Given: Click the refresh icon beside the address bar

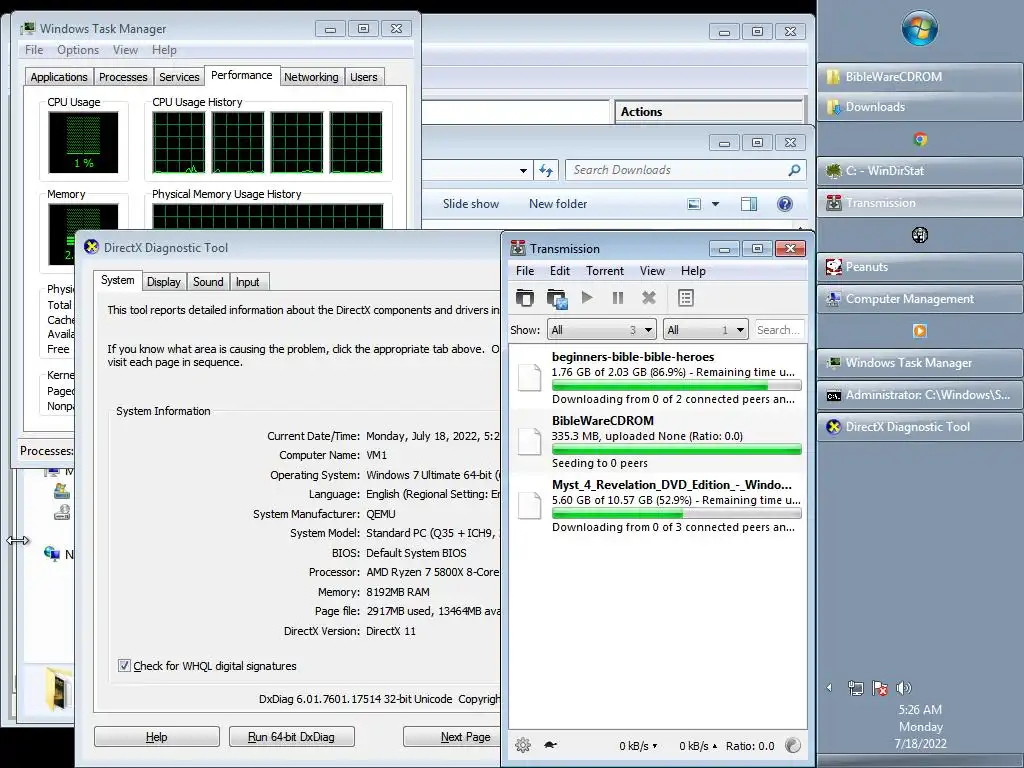Looking at the screenshot, I should tap(546, 170).
